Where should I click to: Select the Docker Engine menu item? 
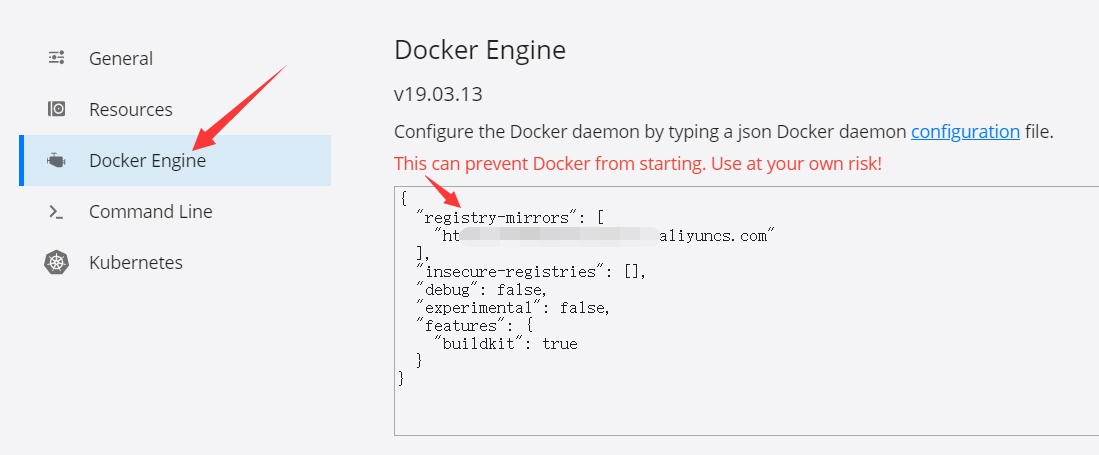click(x=147, y=161)
